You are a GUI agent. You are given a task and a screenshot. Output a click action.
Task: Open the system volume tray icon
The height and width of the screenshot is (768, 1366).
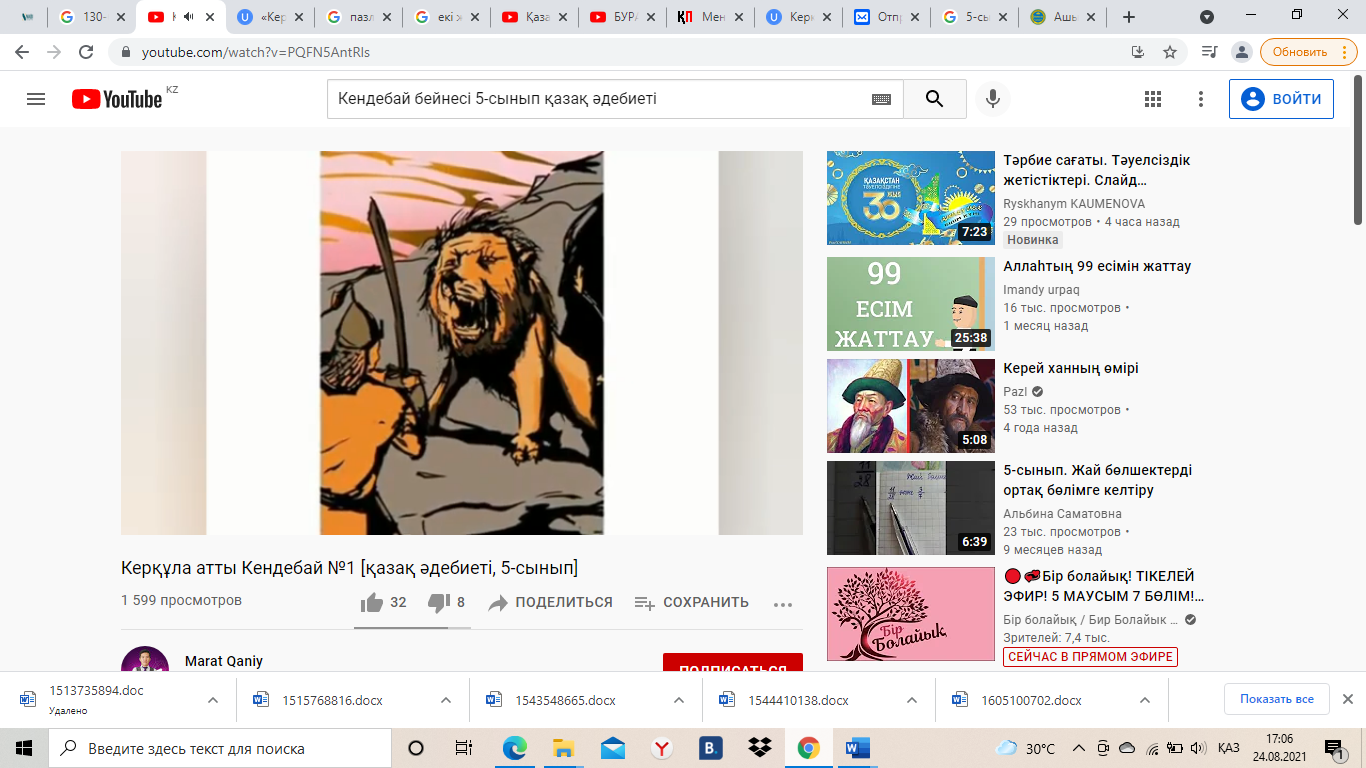point(1196,748)
